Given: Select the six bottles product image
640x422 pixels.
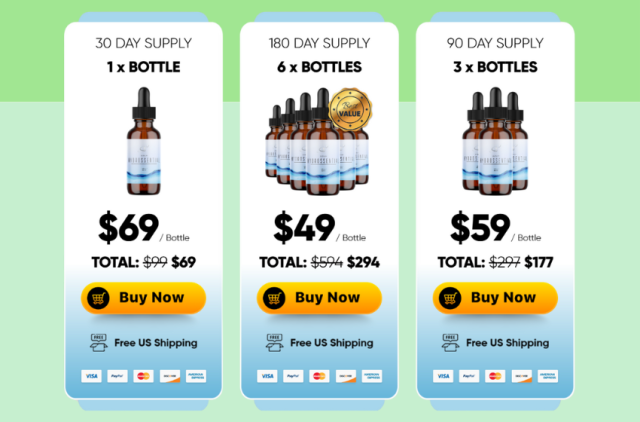Looking at the screenshot, I should pyautogui.click(x=318, y=142).
